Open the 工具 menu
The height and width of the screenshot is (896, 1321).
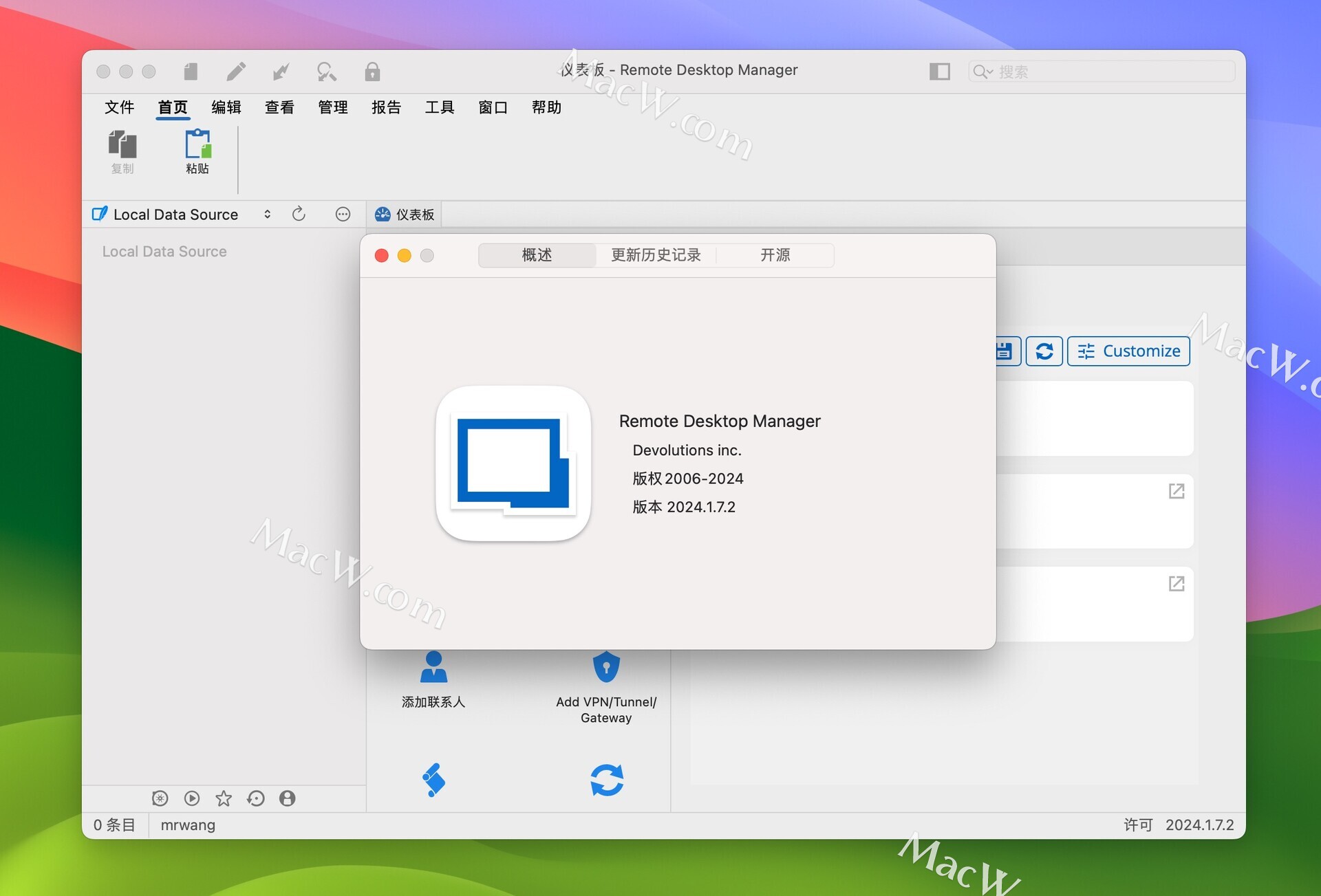click(x=439, y=107)
